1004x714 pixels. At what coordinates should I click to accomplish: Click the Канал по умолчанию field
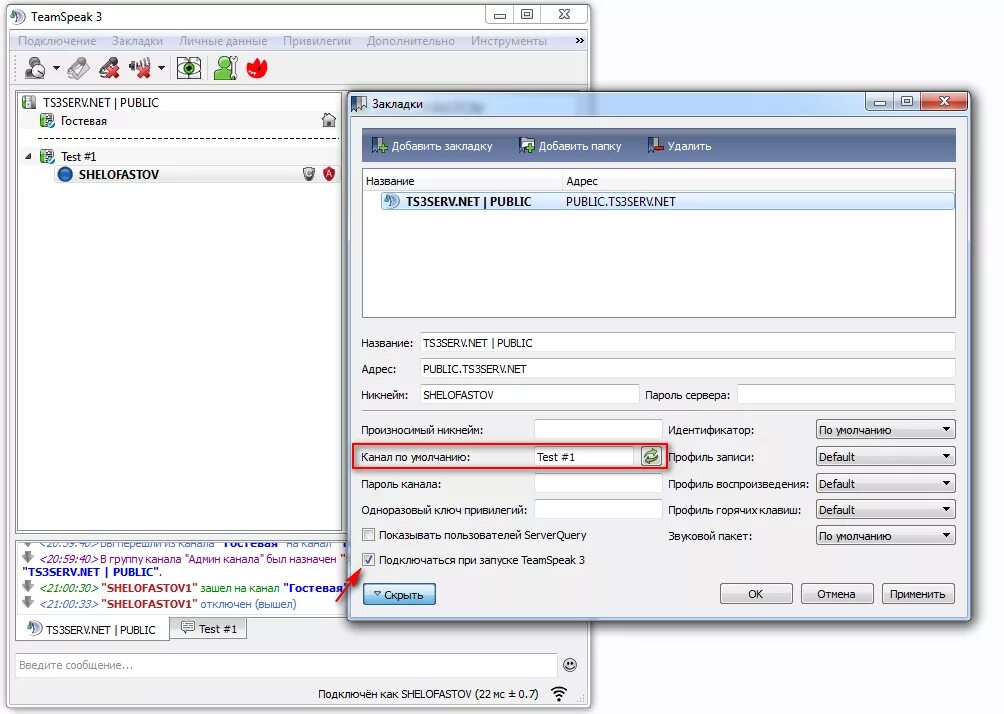click(x=584, y=457)
